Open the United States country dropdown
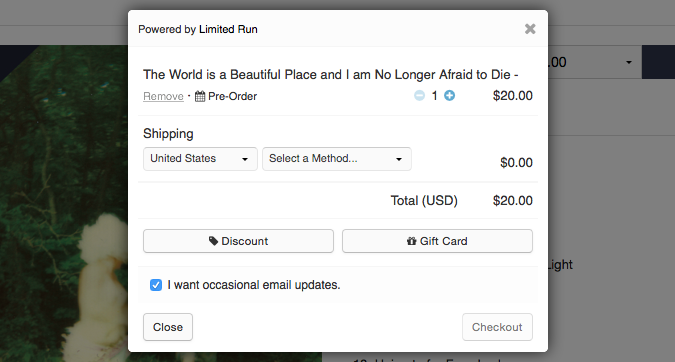Screen dimensions: 675x362 (x=200, y=159)
